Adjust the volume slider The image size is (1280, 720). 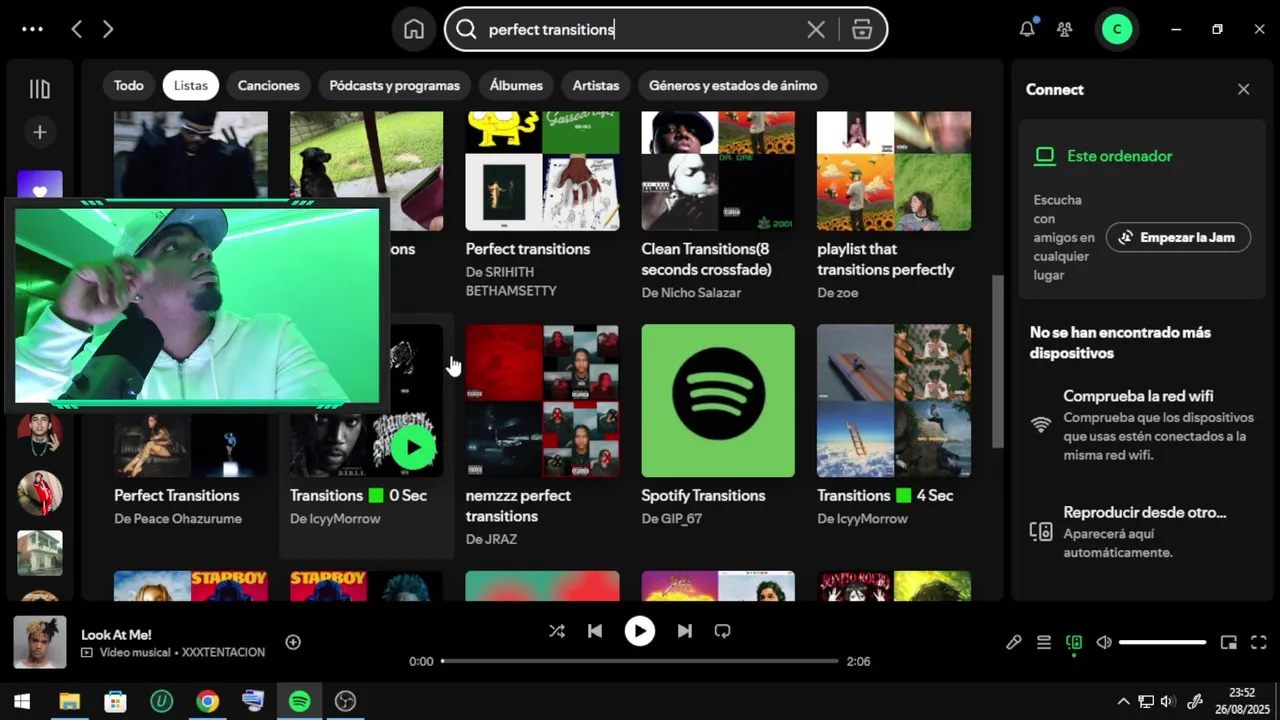[x=1162, y=642]
